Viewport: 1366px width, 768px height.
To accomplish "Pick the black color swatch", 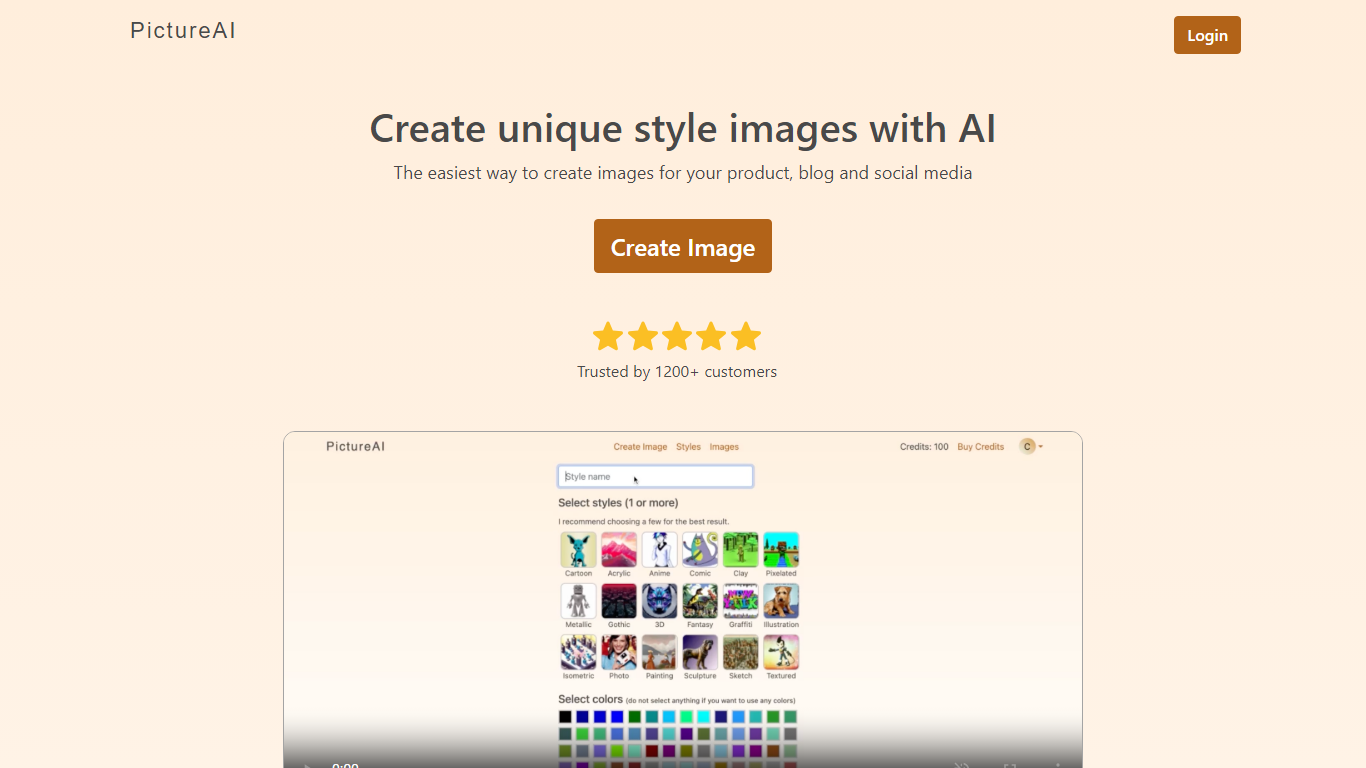I will 565,717.
